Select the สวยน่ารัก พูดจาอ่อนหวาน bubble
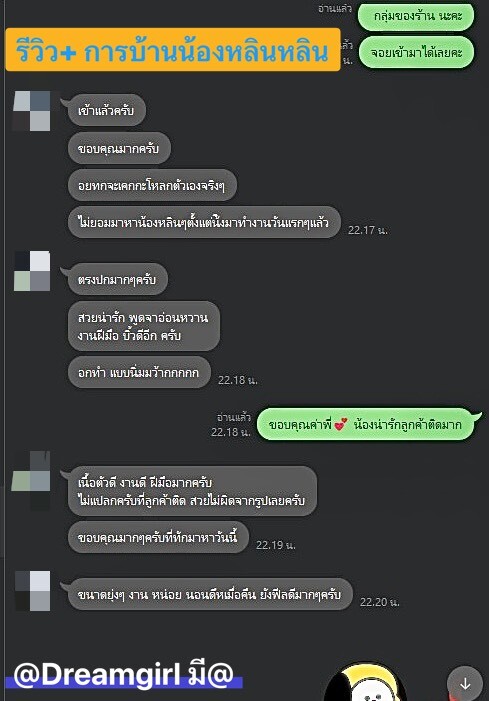 (143, 326)
